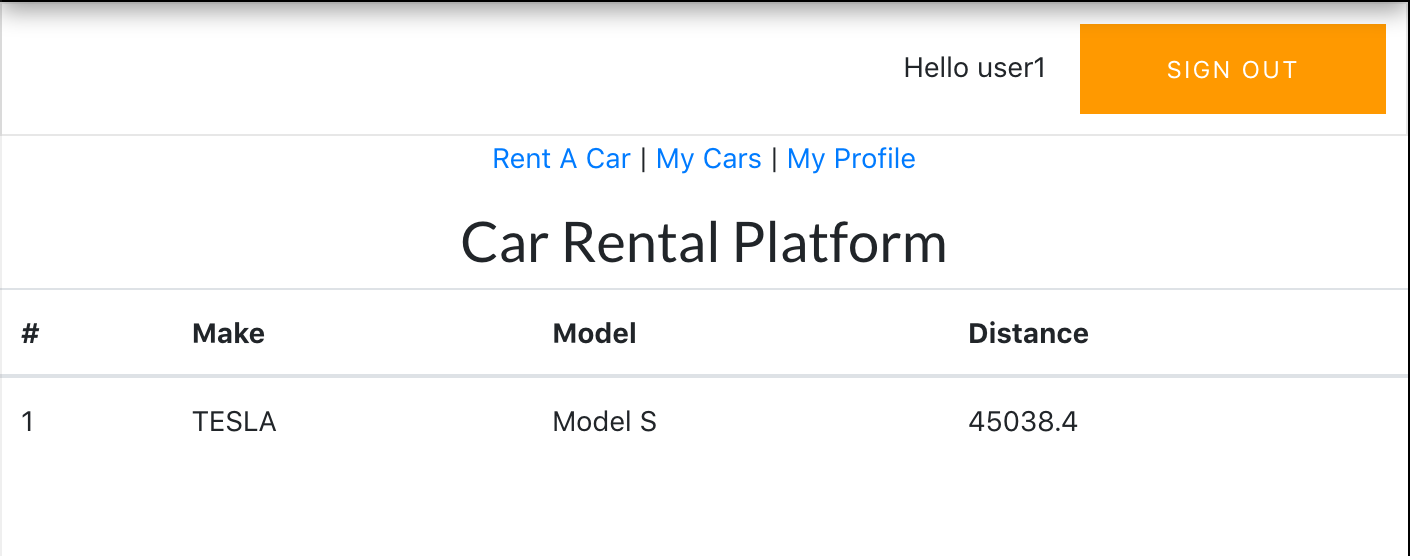
Task: Open the Rent A Car link
Action: click(x=561, y=159)
